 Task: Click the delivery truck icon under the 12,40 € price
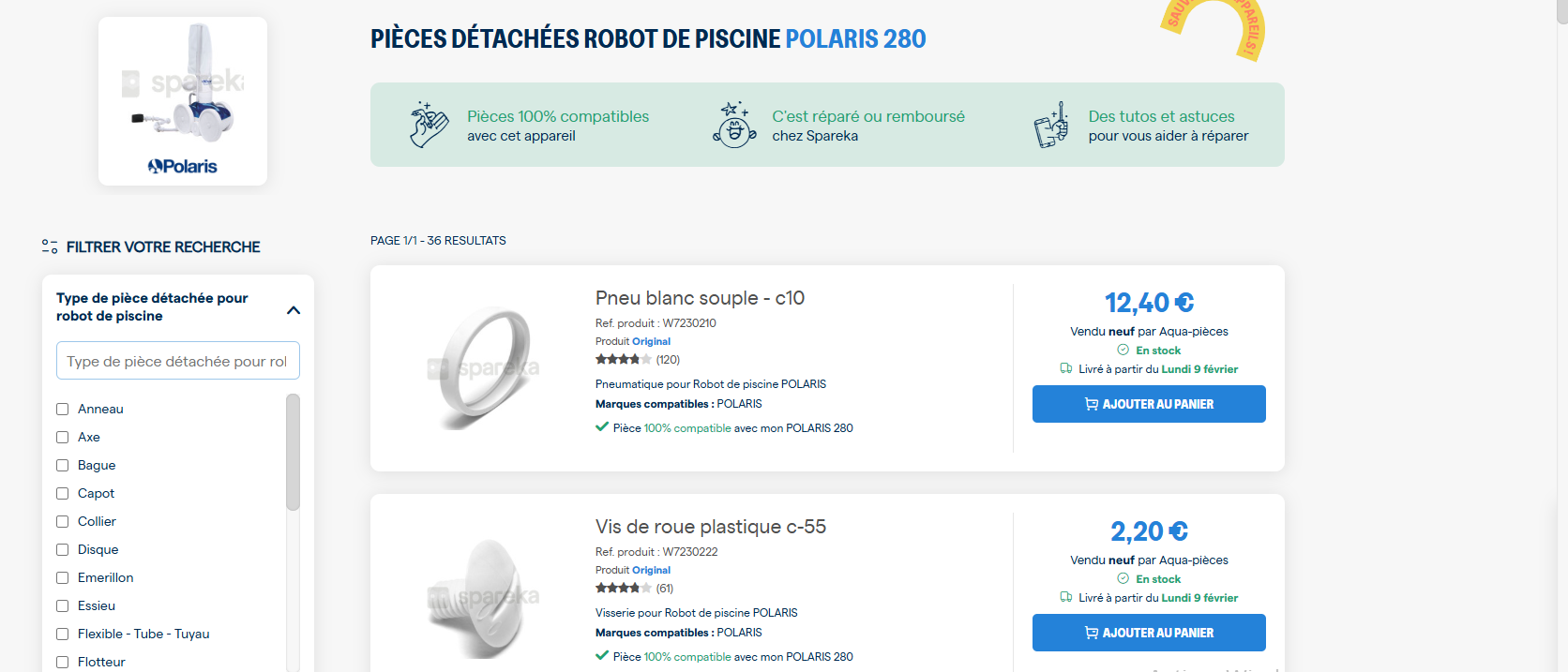pos(1066,368)
